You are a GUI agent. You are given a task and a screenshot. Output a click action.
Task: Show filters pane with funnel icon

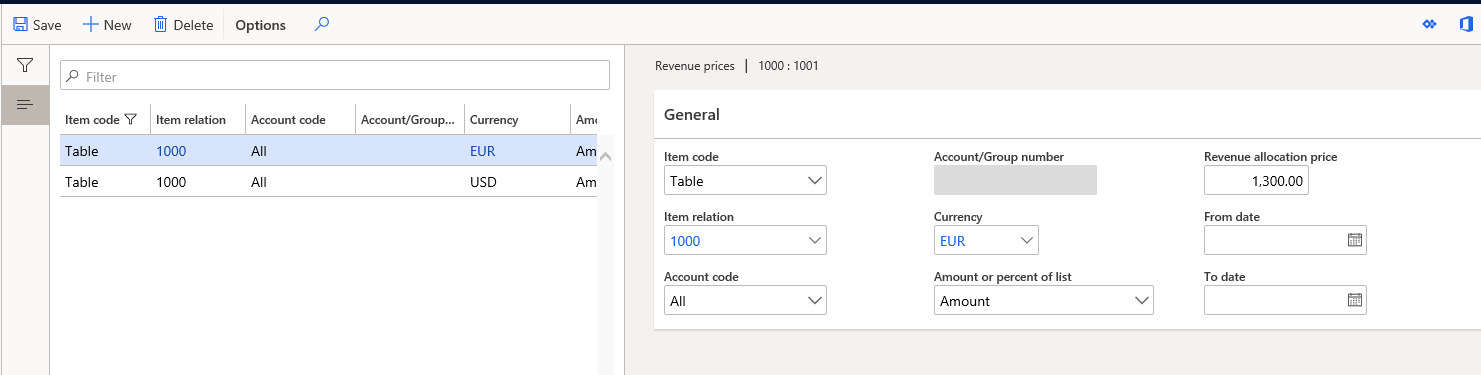click(x=25, y=65)
